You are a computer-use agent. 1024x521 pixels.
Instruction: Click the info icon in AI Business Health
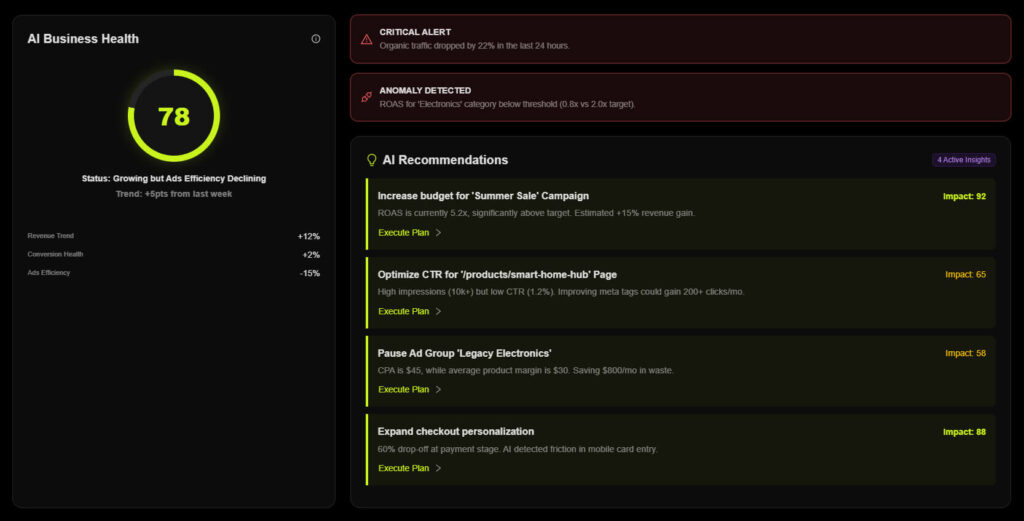point(316,39)
